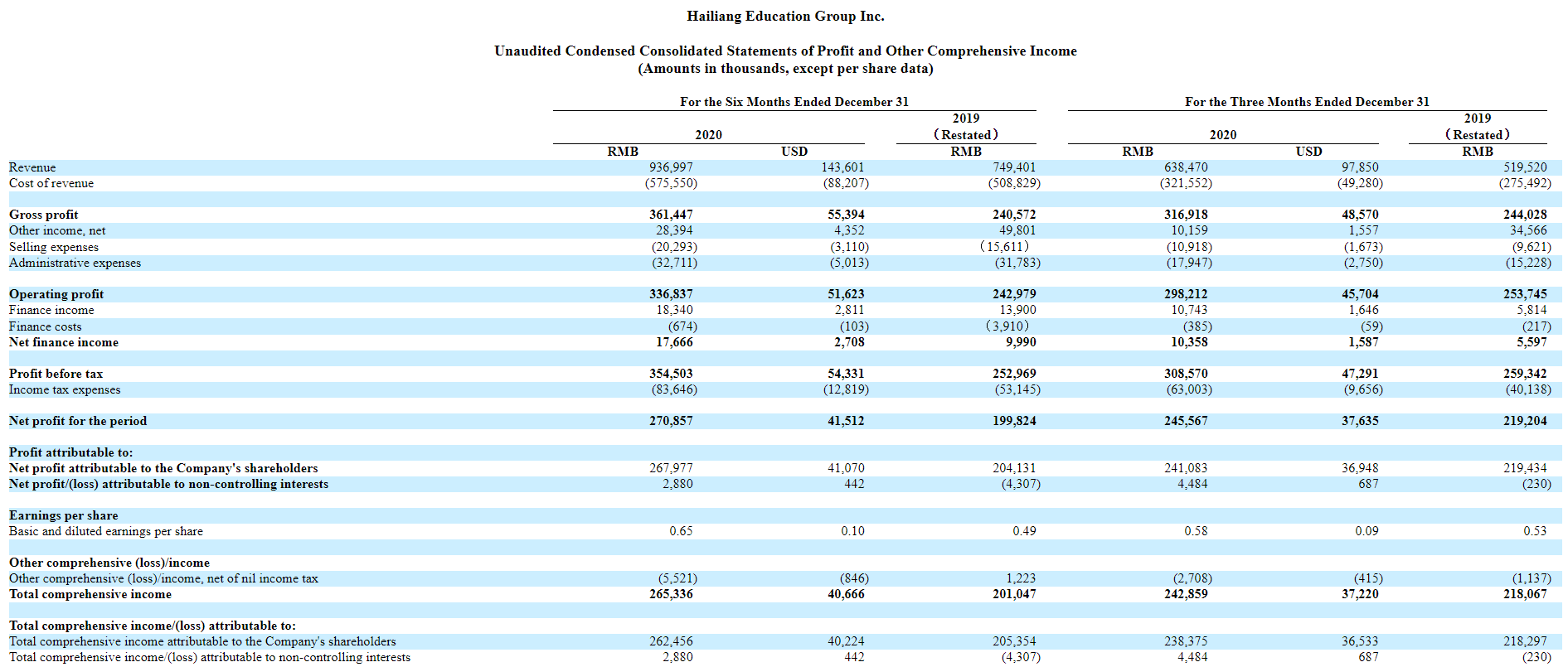Screen dimensions: 1568x667
Task: Click operating profit USD value 45,704
Action: (1360, 294)
